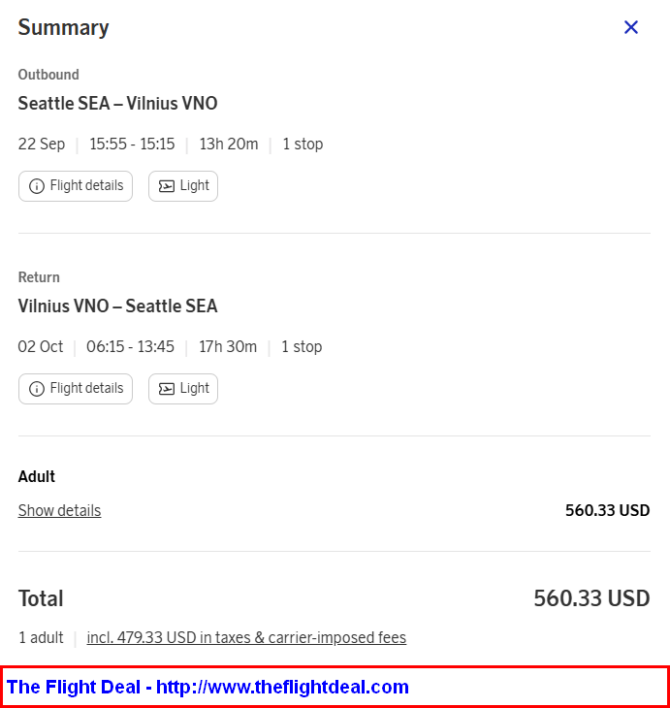670x708 pixels.
Task: Visit The Flight Deal website link
Action: [x=208, y=687]
